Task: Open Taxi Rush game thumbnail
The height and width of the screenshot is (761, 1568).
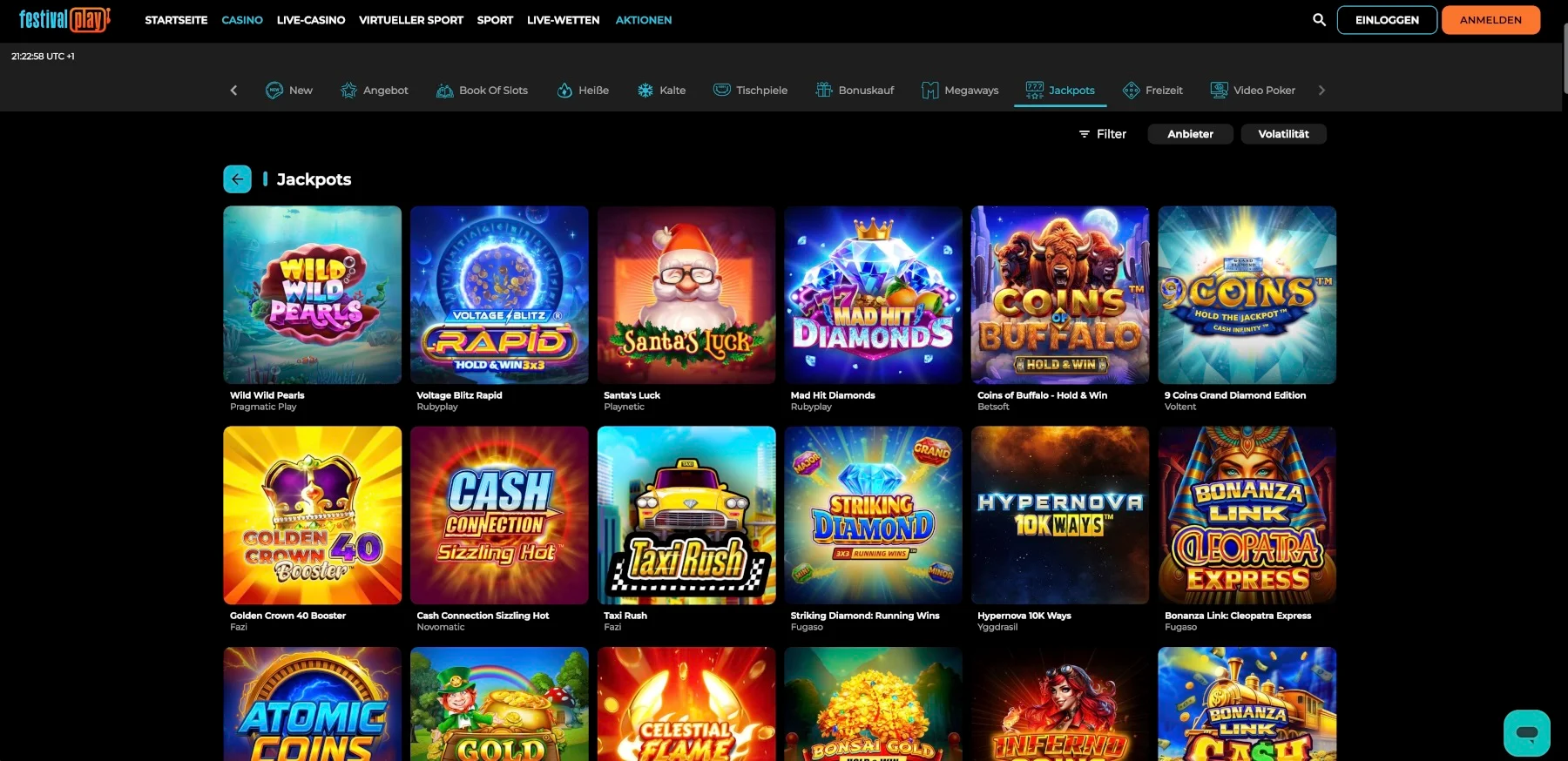Action: [686, 515]
